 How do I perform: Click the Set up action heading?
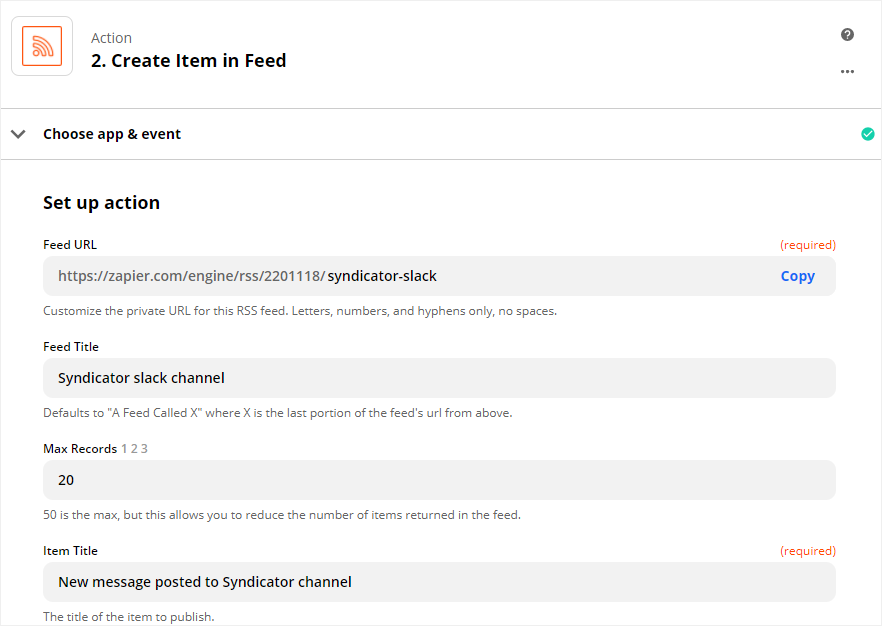(x=101, y=202)
